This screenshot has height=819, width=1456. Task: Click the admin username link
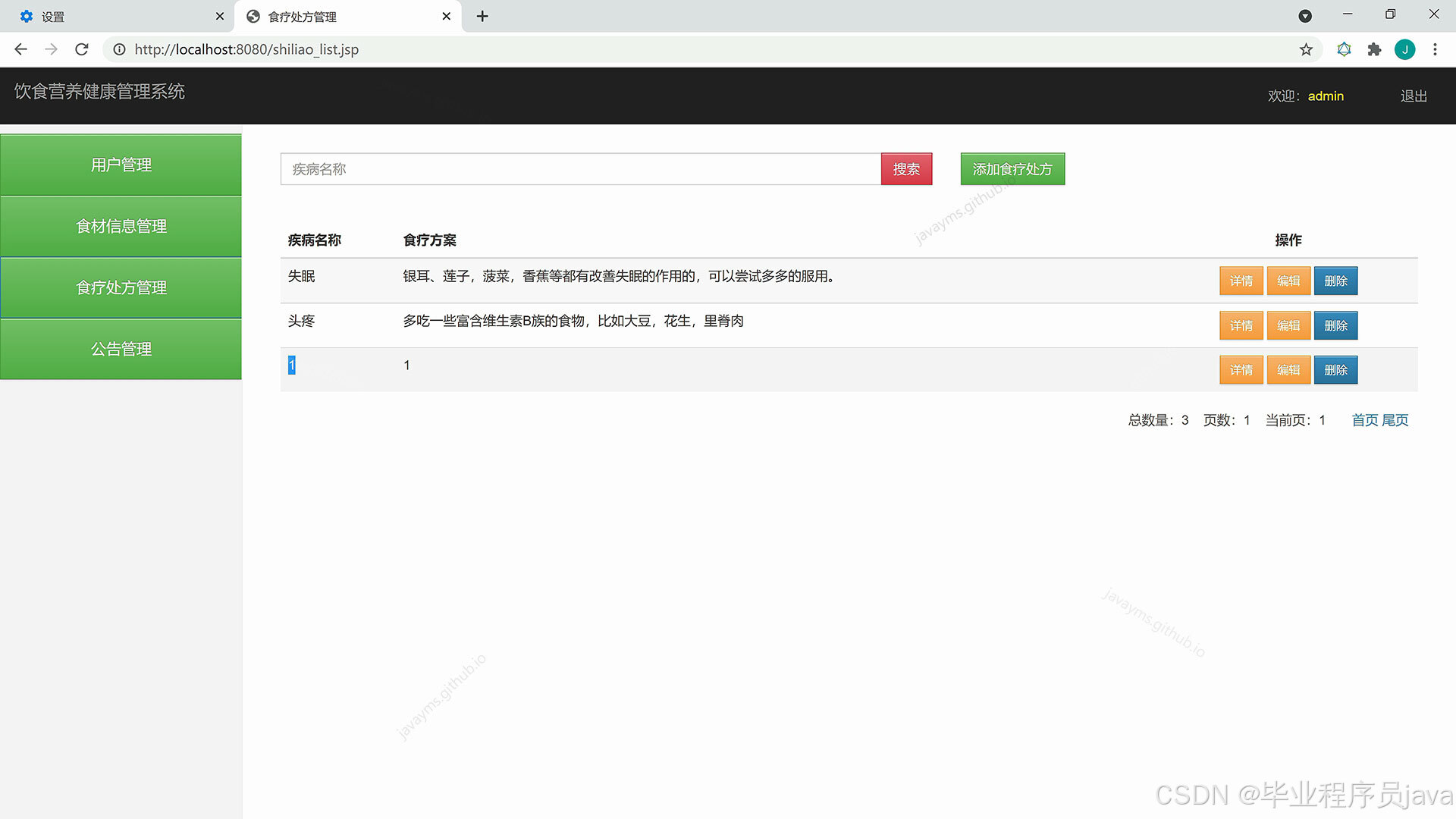coord(1326,96)
